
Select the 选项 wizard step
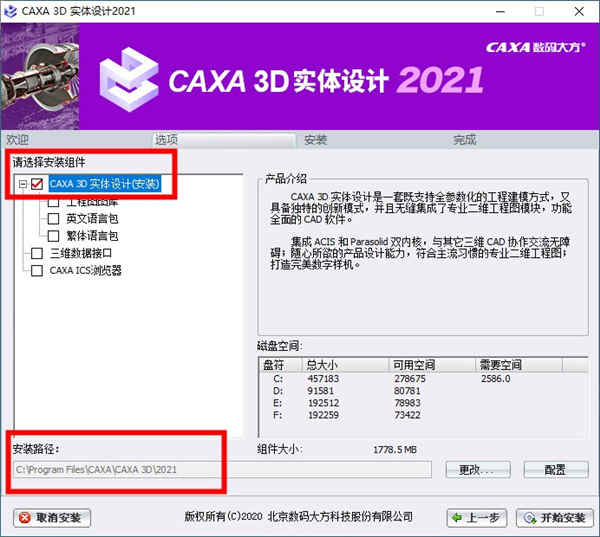coord(166,140)
